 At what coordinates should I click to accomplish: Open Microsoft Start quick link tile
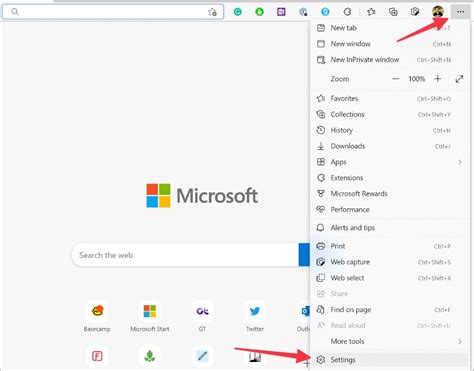(150, 317)
